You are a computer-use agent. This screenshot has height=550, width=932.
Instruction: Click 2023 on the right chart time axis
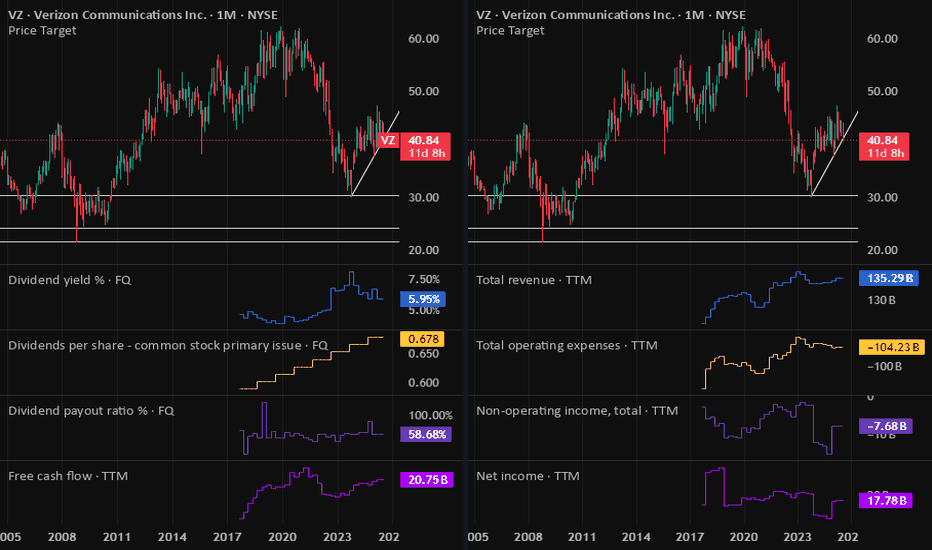click(x=797, y=537)
